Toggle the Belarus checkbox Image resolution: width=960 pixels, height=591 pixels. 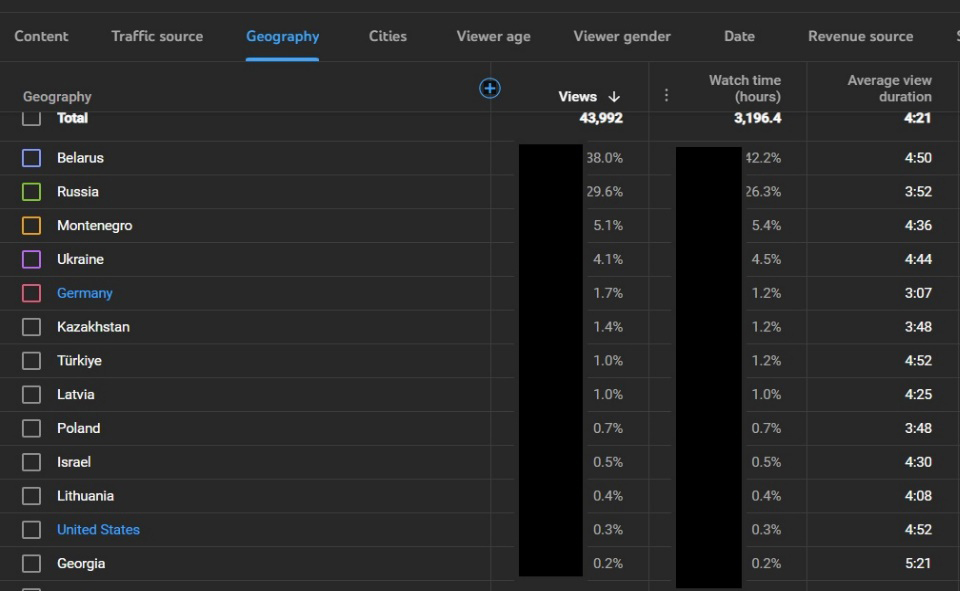(32, 158)
